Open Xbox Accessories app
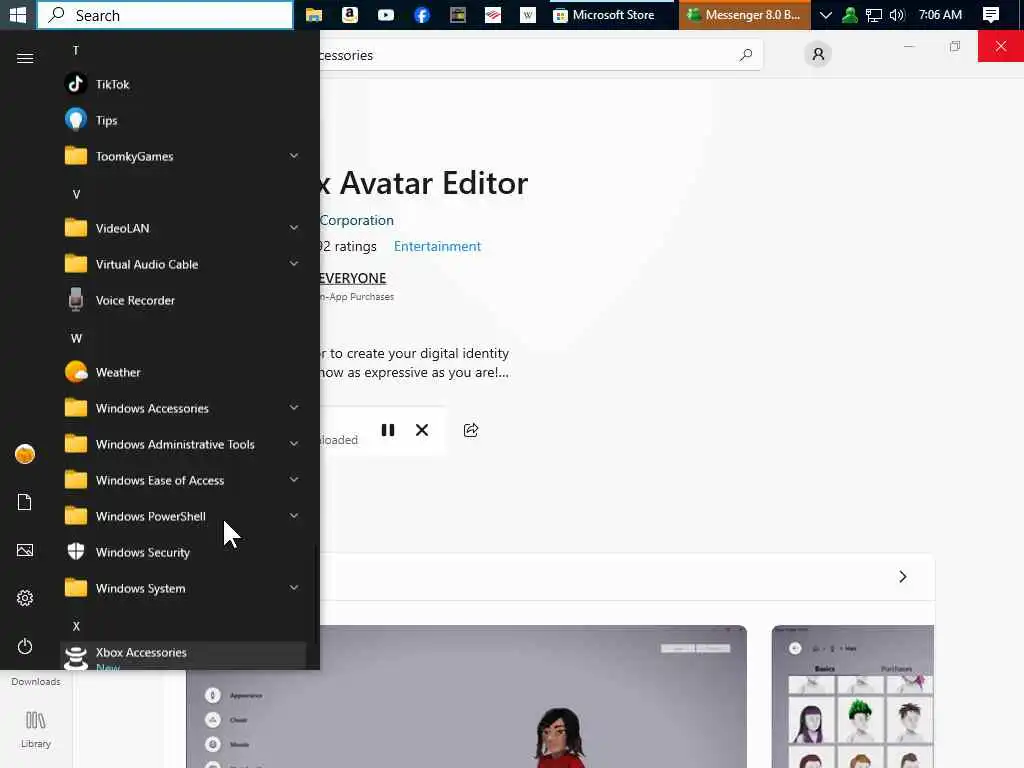Screen dimensions: 1024x768 (183, 656)
